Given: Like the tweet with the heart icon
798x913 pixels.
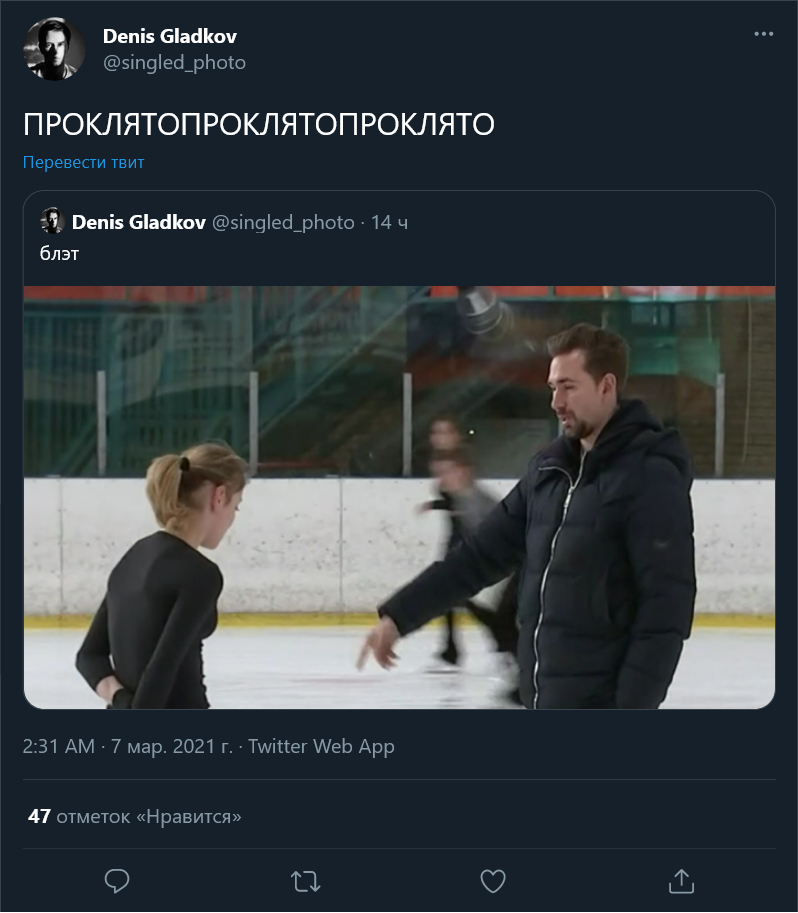Looking at the screenshot, I should click(493, 881).
